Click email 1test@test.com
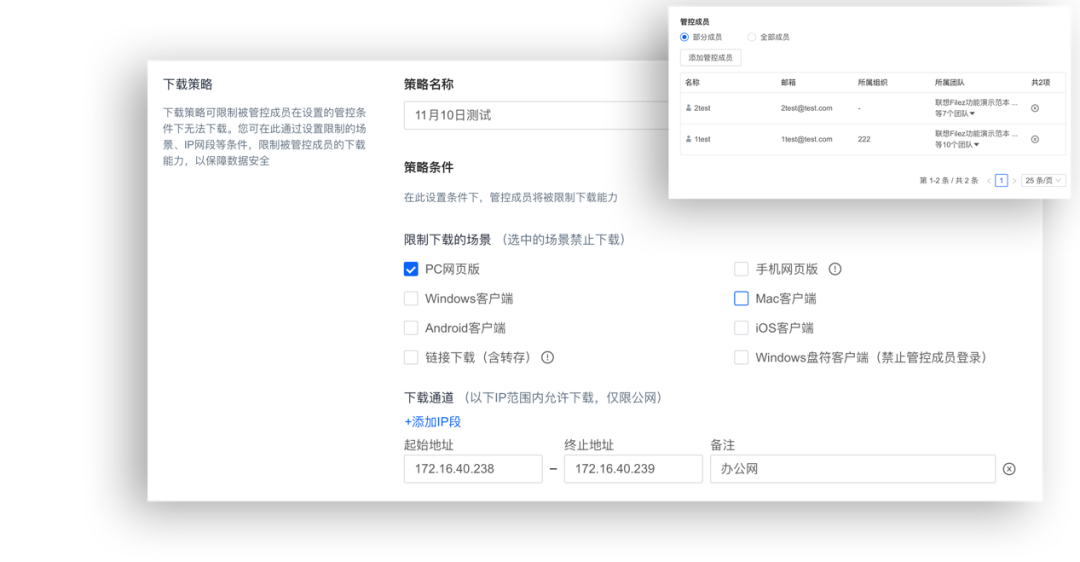The width and height of the screenshot is (1080, 562). point(807,139)
